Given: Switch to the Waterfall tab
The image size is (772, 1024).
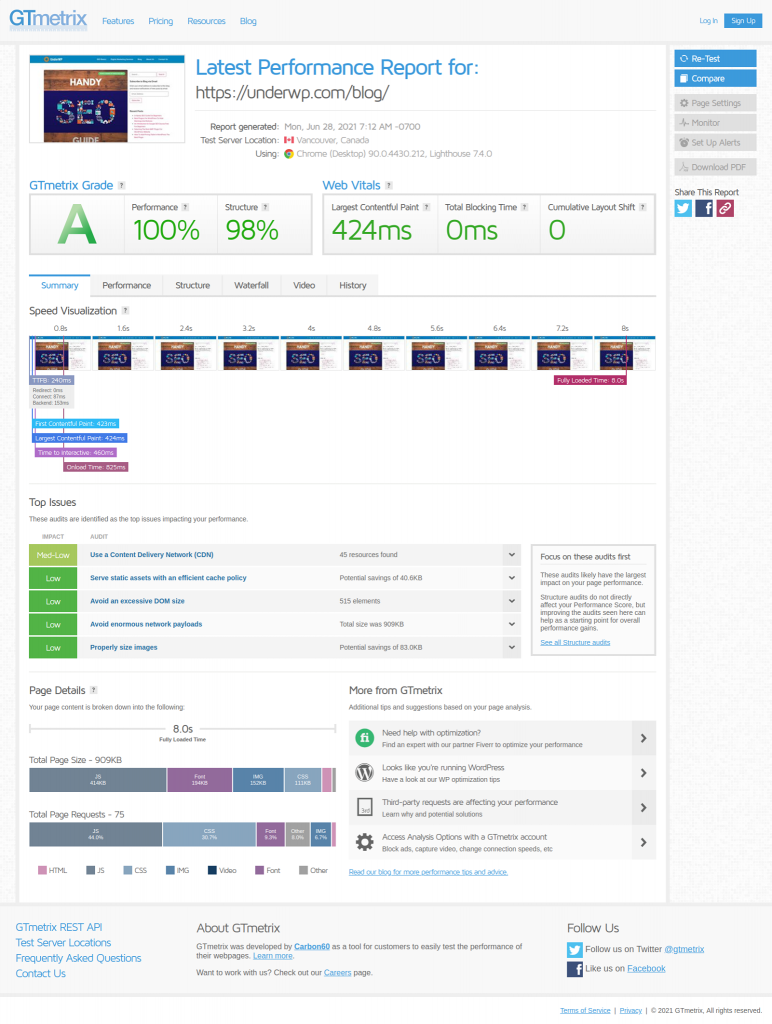Looking at the screenshot, I should click(x=251, y=285).
